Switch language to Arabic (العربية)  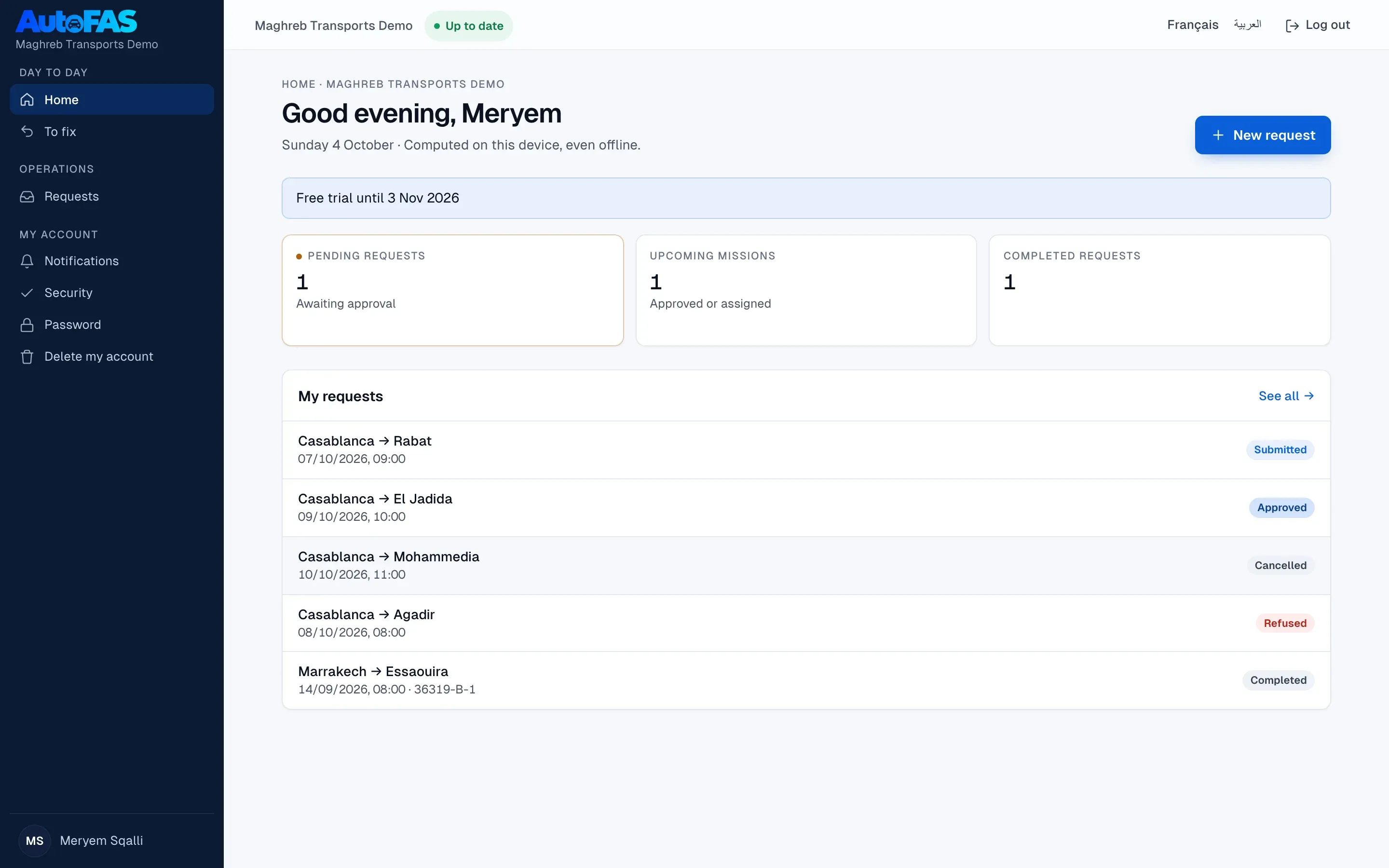click(1247, 25)
